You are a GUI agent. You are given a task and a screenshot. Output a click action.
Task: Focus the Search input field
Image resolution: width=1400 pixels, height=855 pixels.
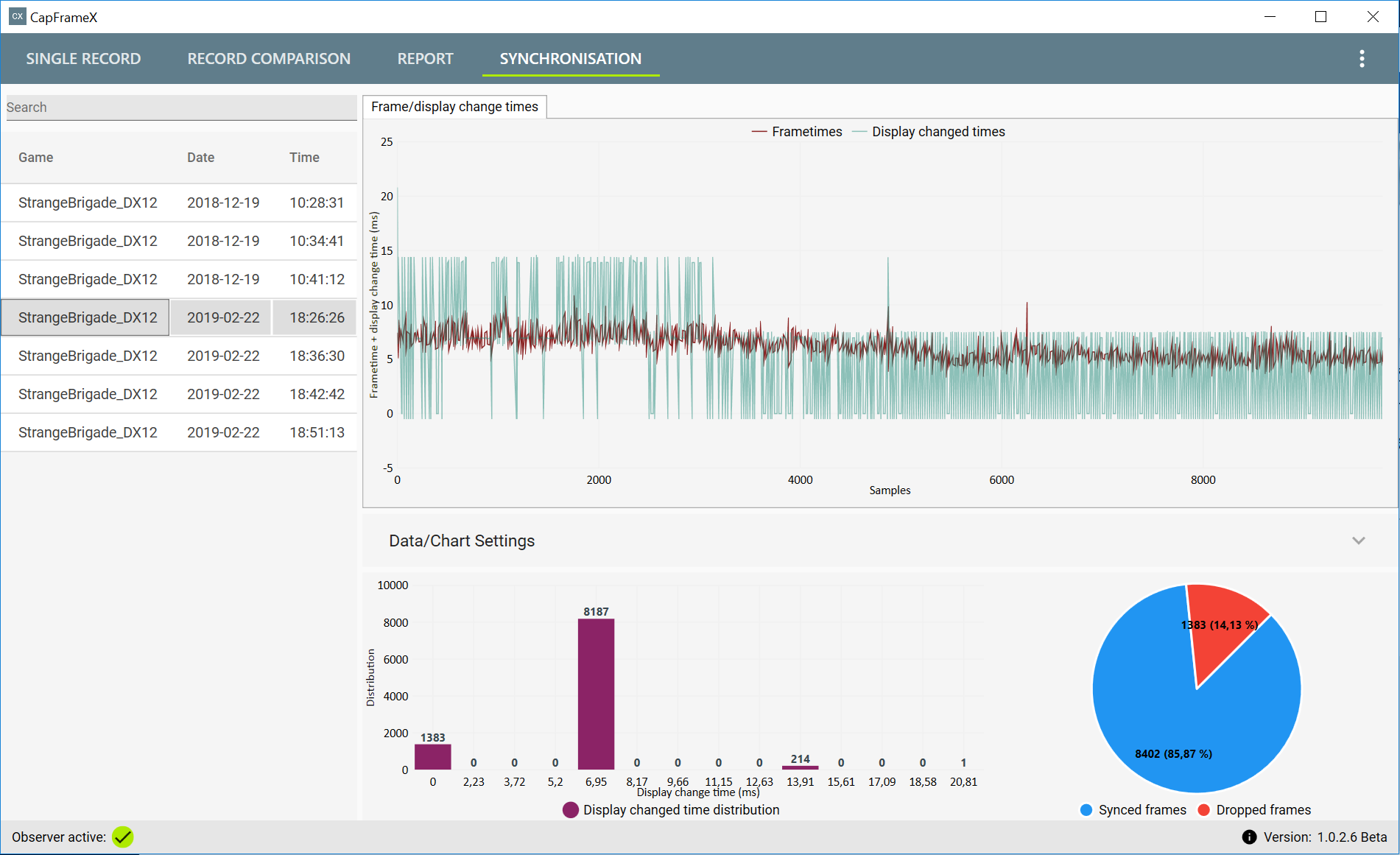180,108
